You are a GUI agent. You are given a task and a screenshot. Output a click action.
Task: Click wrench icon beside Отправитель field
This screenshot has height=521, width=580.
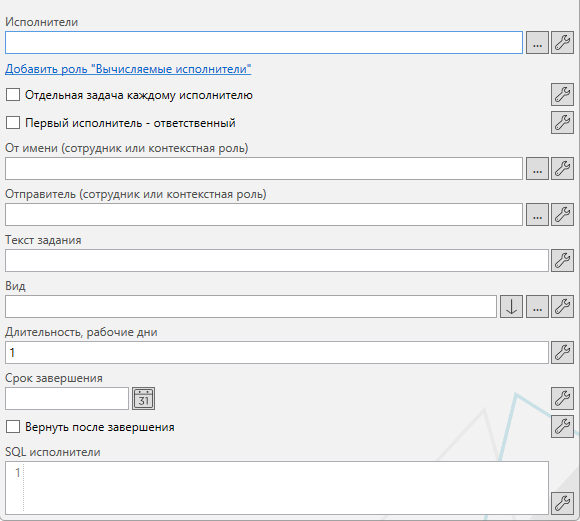pos(562,215)
